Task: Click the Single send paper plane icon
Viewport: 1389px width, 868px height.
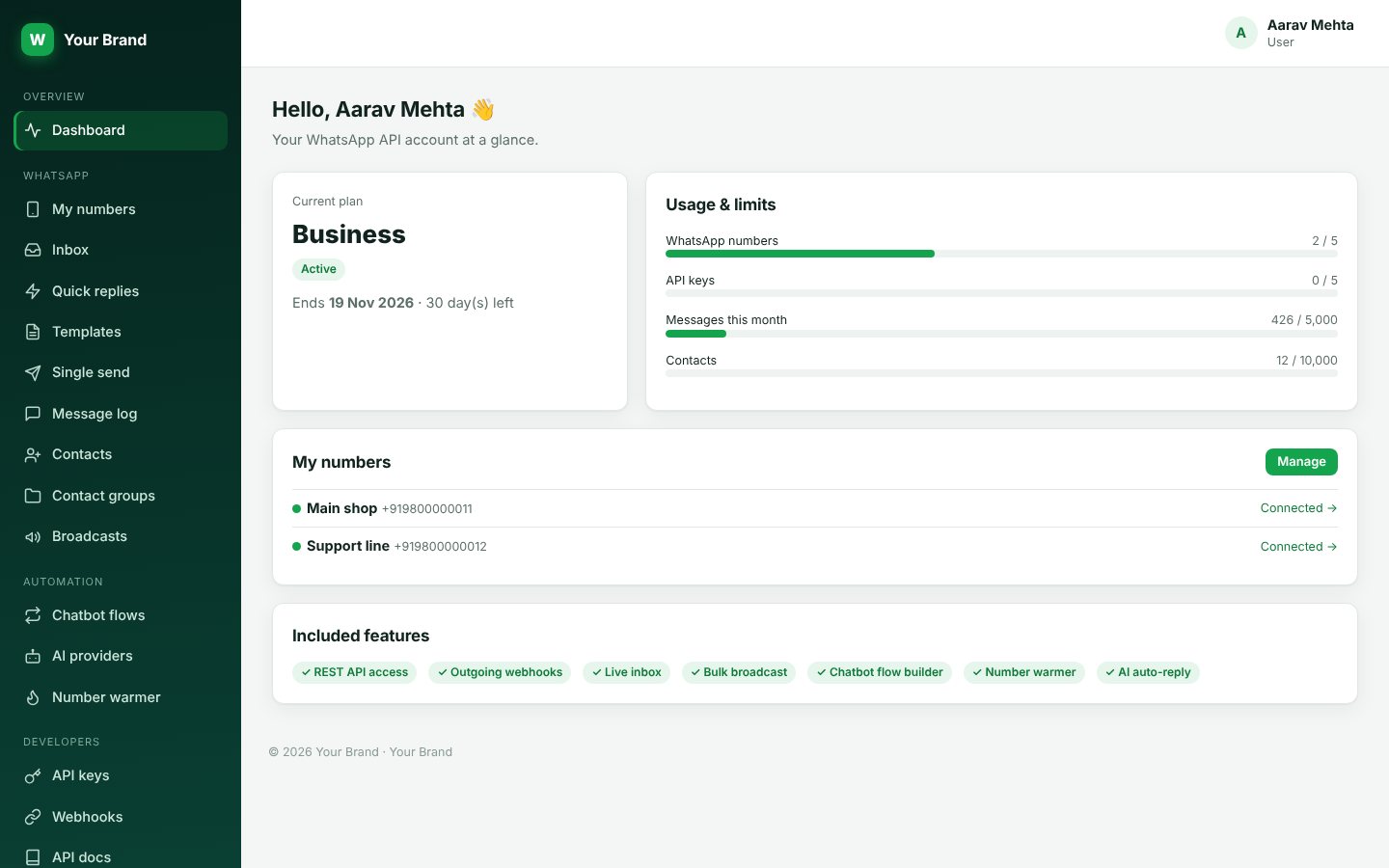Action: click(33, 372)
